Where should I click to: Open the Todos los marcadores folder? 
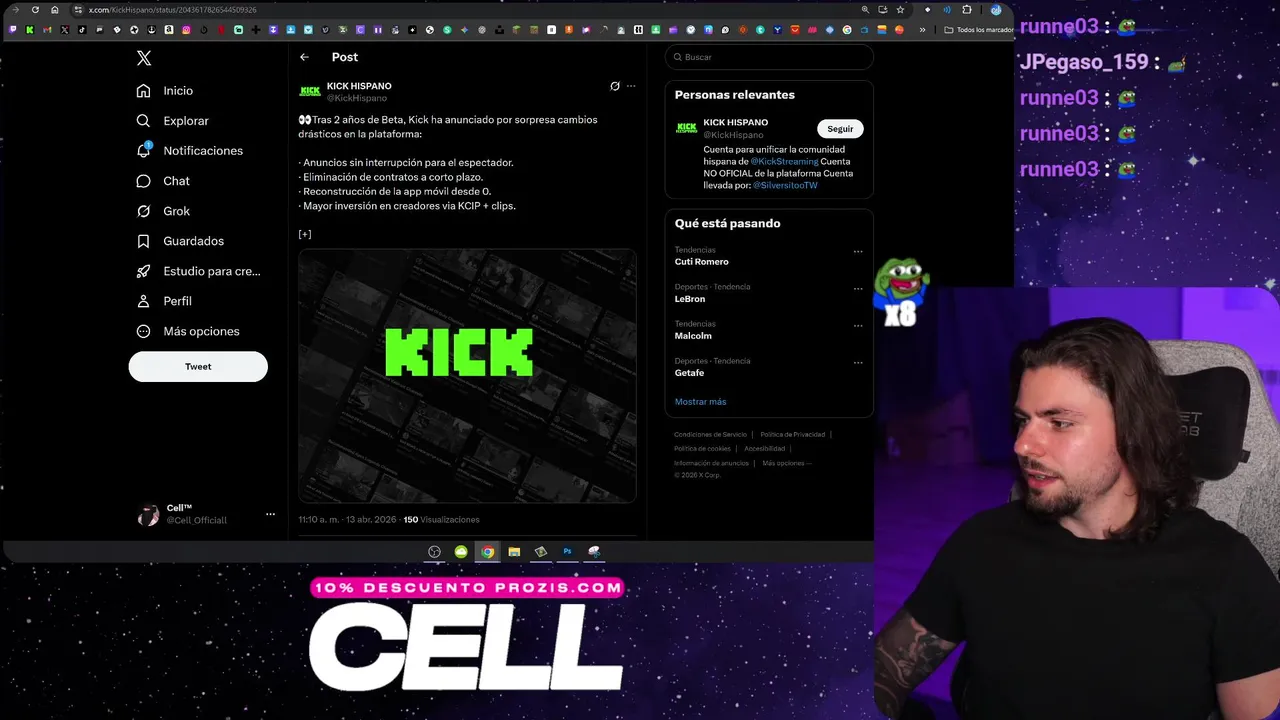980,30
